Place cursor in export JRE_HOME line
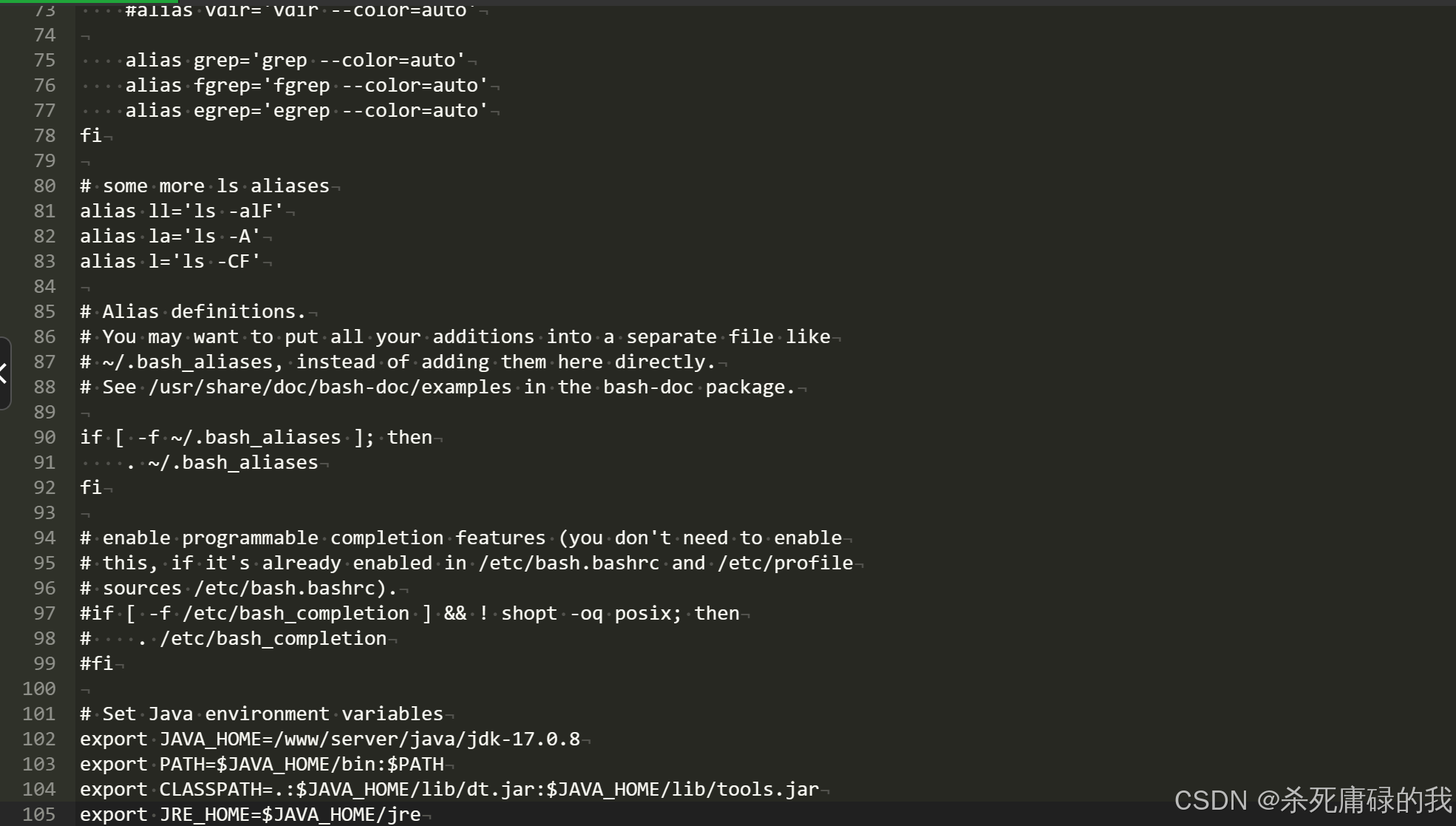 coord(250,814)
